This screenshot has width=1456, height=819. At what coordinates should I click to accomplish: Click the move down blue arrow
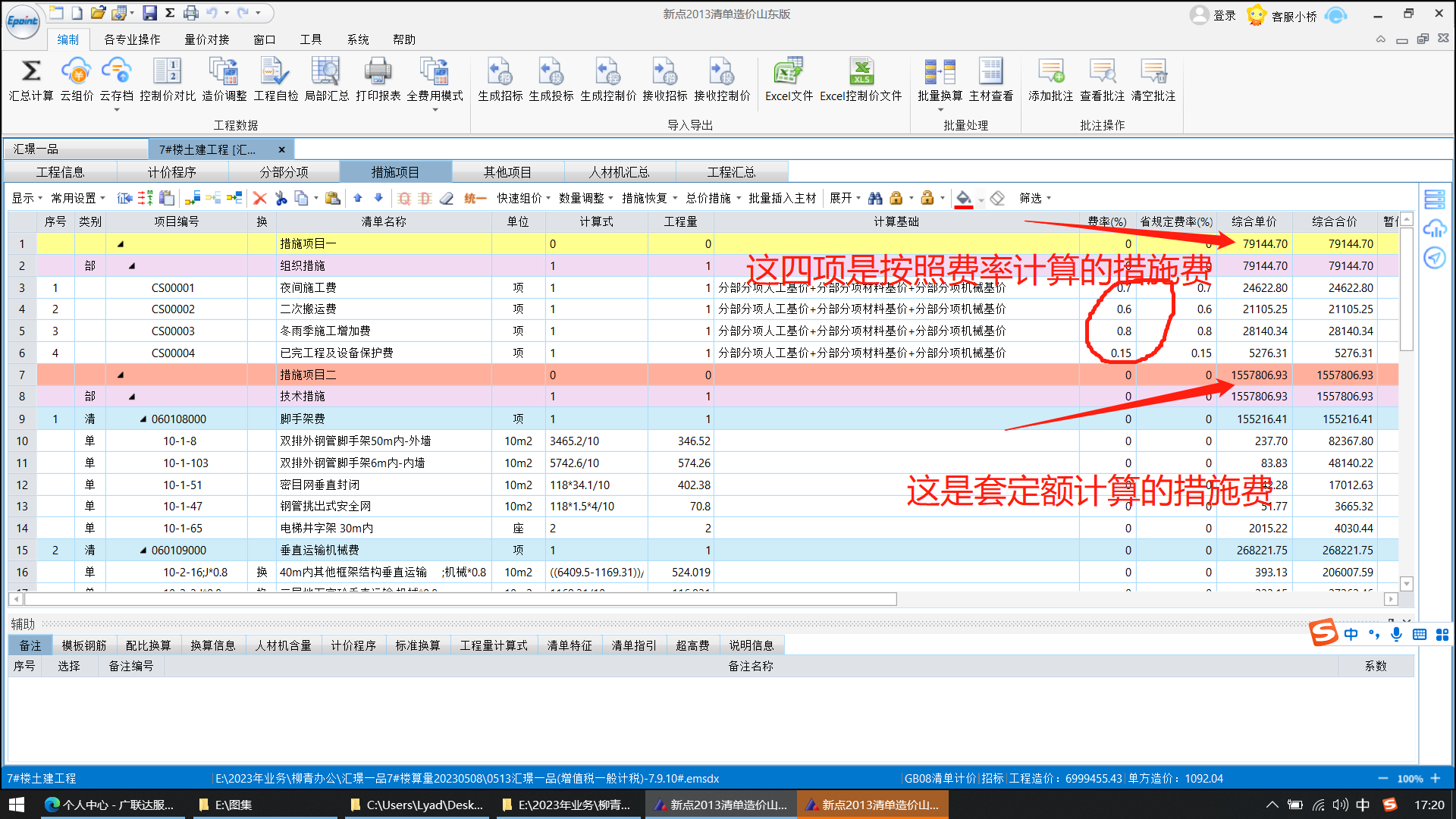pos(379,199)
